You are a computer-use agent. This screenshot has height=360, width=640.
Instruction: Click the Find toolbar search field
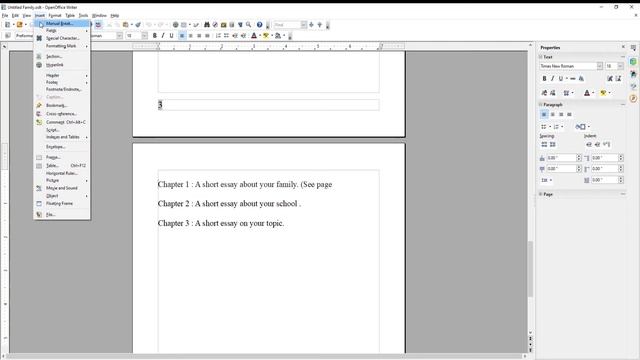287,25
